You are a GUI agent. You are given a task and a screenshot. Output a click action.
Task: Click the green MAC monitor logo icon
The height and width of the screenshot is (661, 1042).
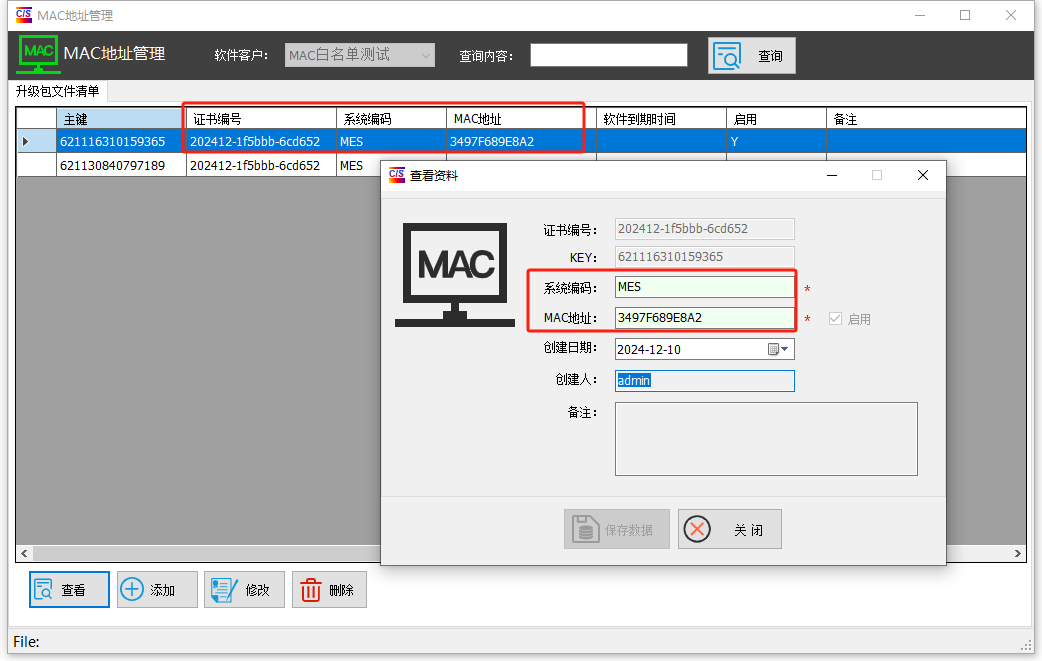click(39, 54)
